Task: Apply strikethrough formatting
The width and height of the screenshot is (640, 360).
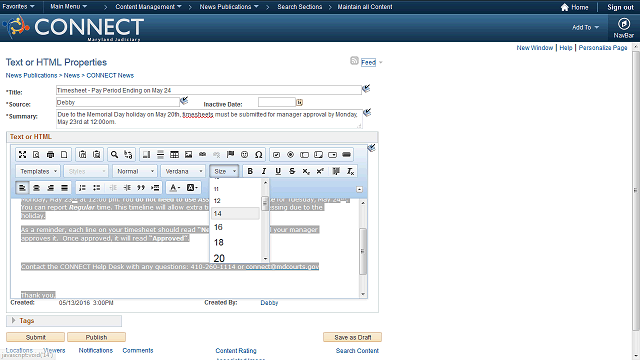Action: pos(292,171)
